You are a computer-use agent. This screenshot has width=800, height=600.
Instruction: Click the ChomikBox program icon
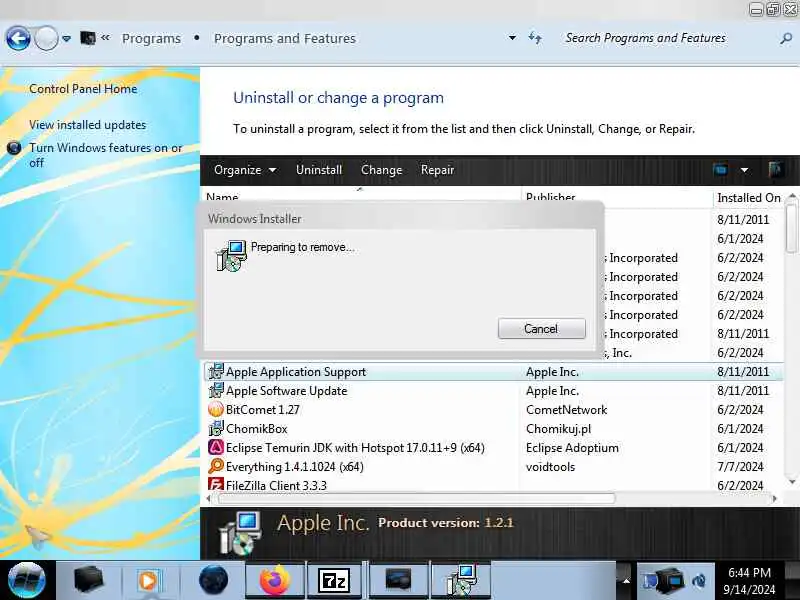[x=216, y=428]
